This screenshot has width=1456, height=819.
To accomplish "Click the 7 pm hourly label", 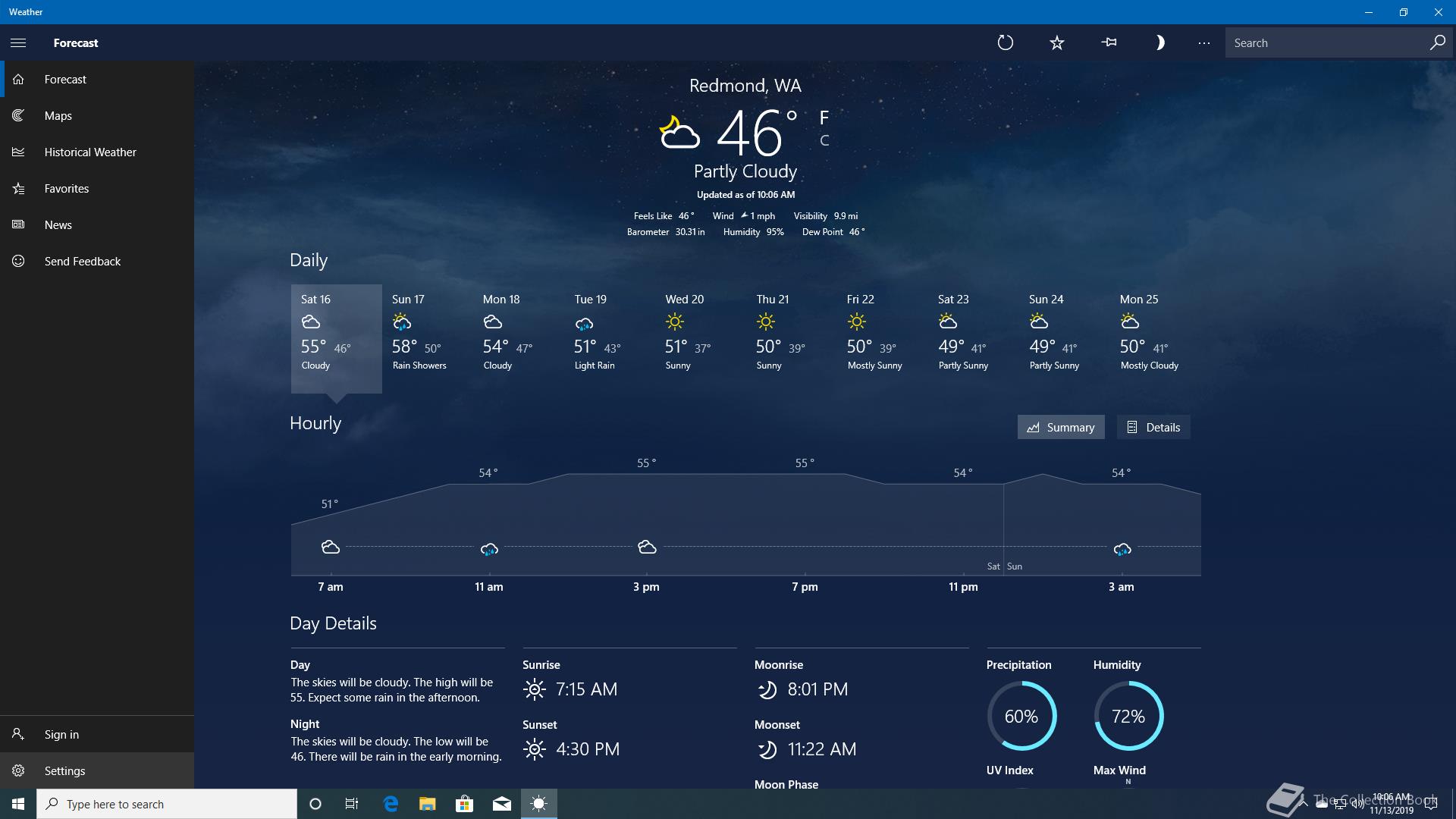I will pos(805,587).
